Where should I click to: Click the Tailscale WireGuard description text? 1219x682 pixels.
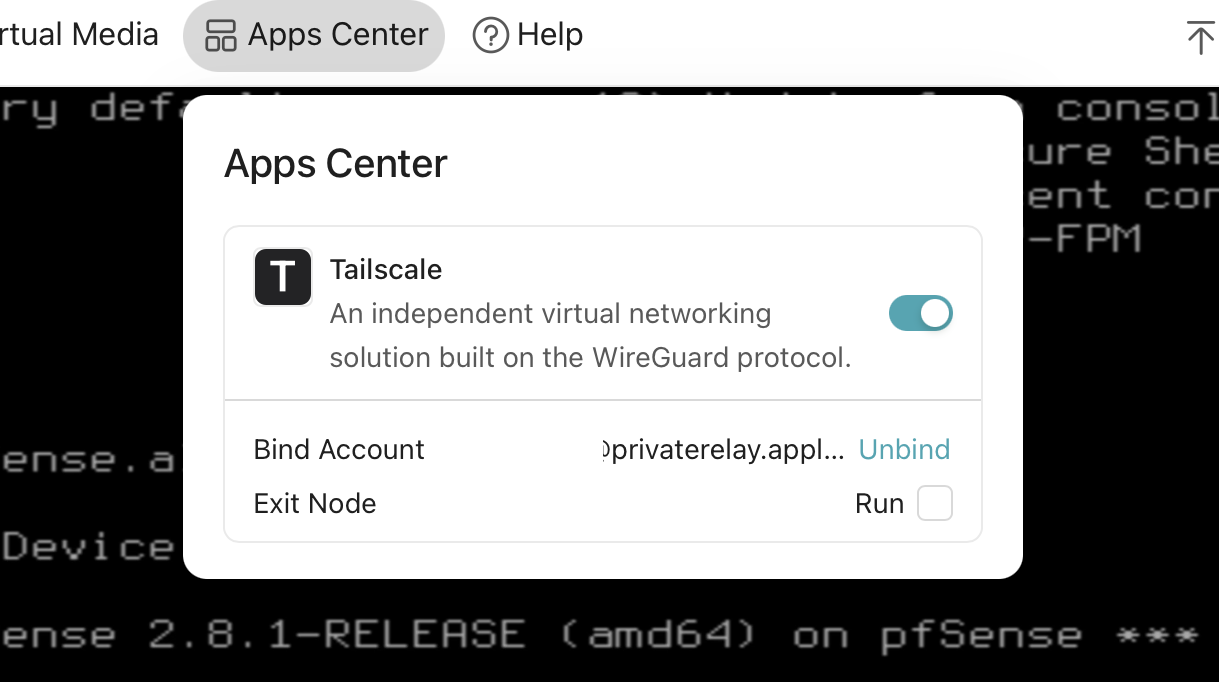[x=590, y=336]
